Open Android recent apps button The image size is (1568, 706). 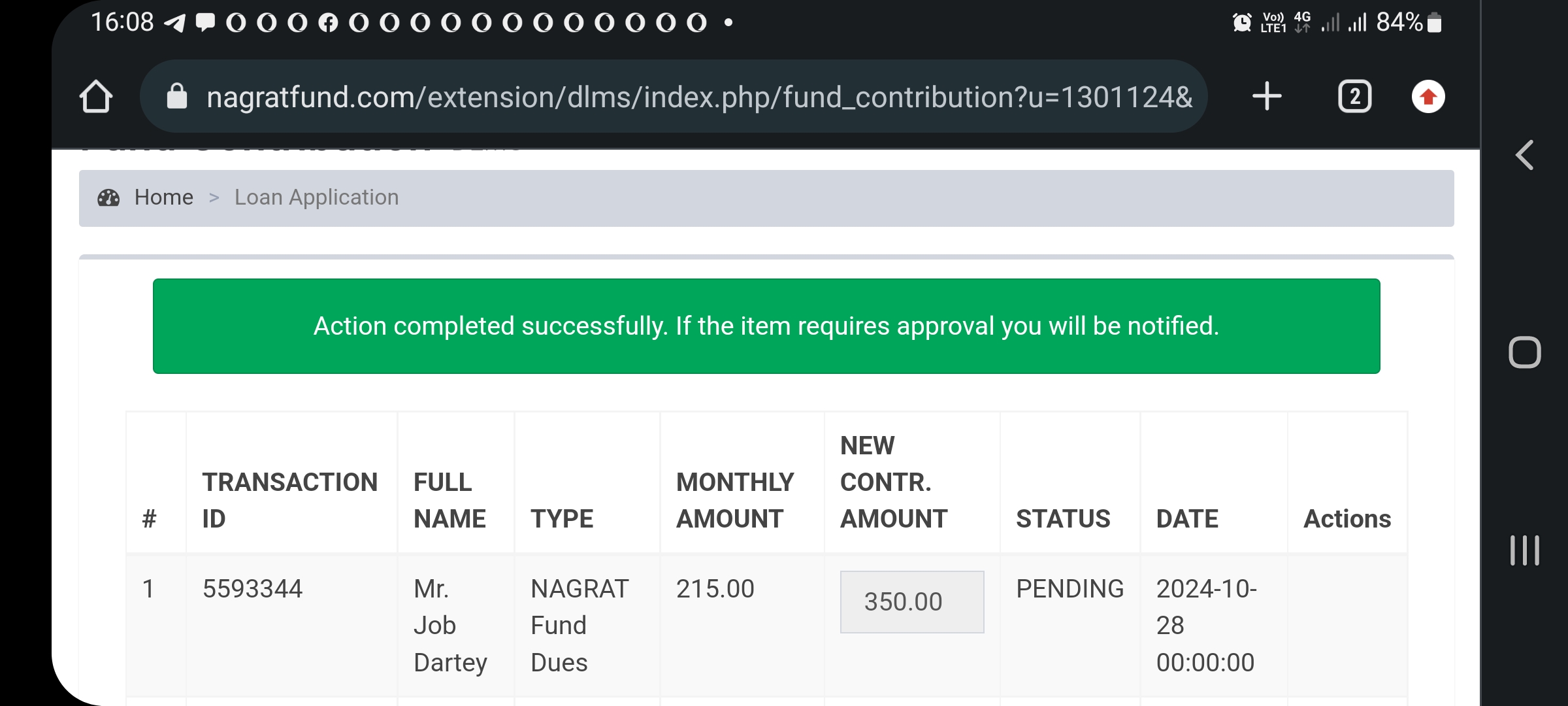point(1525,550)
